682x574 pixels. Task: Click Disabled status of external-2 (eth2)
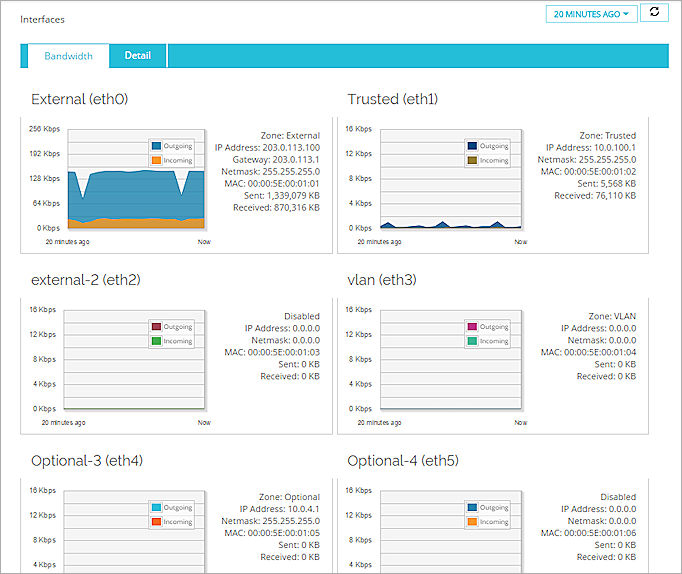302,316
